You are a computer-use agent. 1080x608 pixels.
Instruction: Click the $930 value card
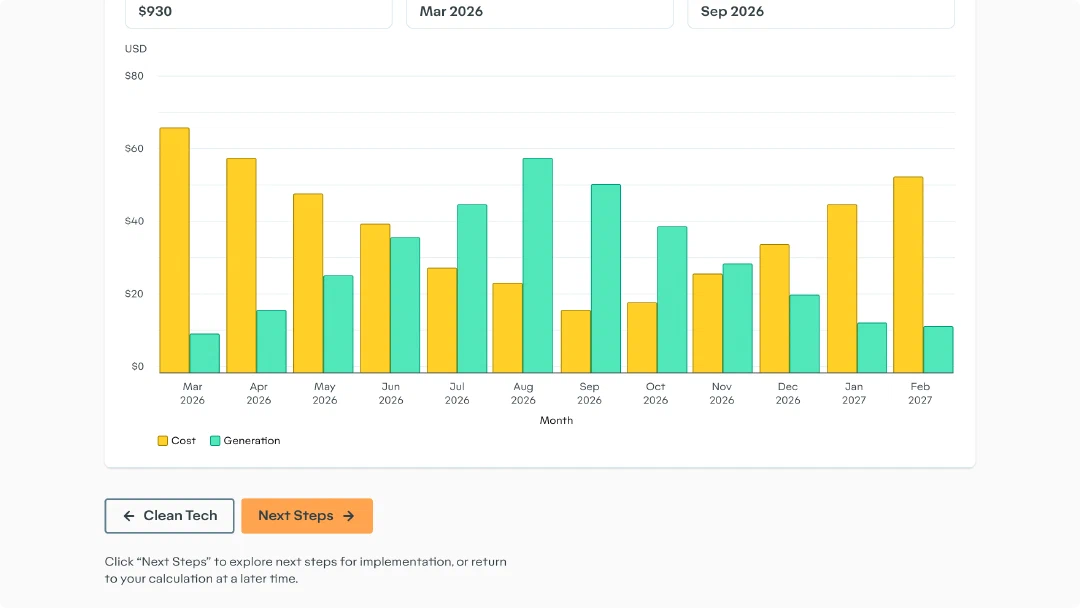coord(259,12)
